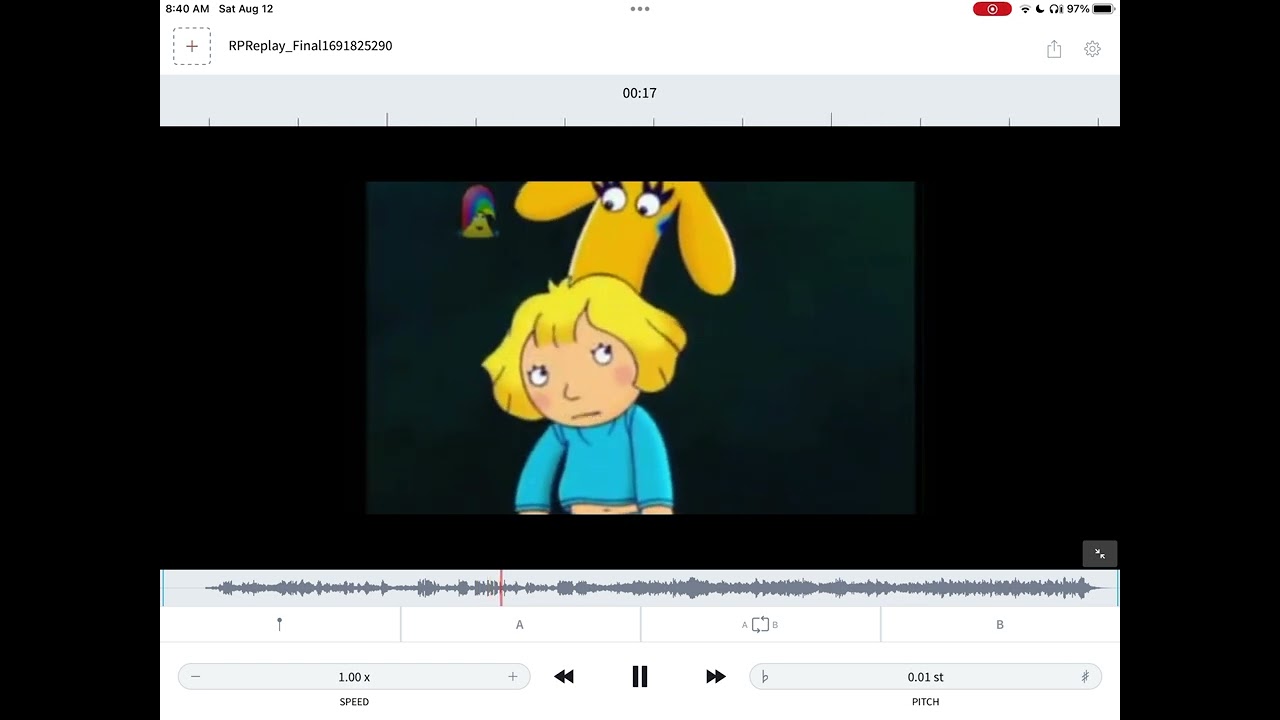1280x720 pixels.
Task: Set loop point A
Action: [520, 624]
